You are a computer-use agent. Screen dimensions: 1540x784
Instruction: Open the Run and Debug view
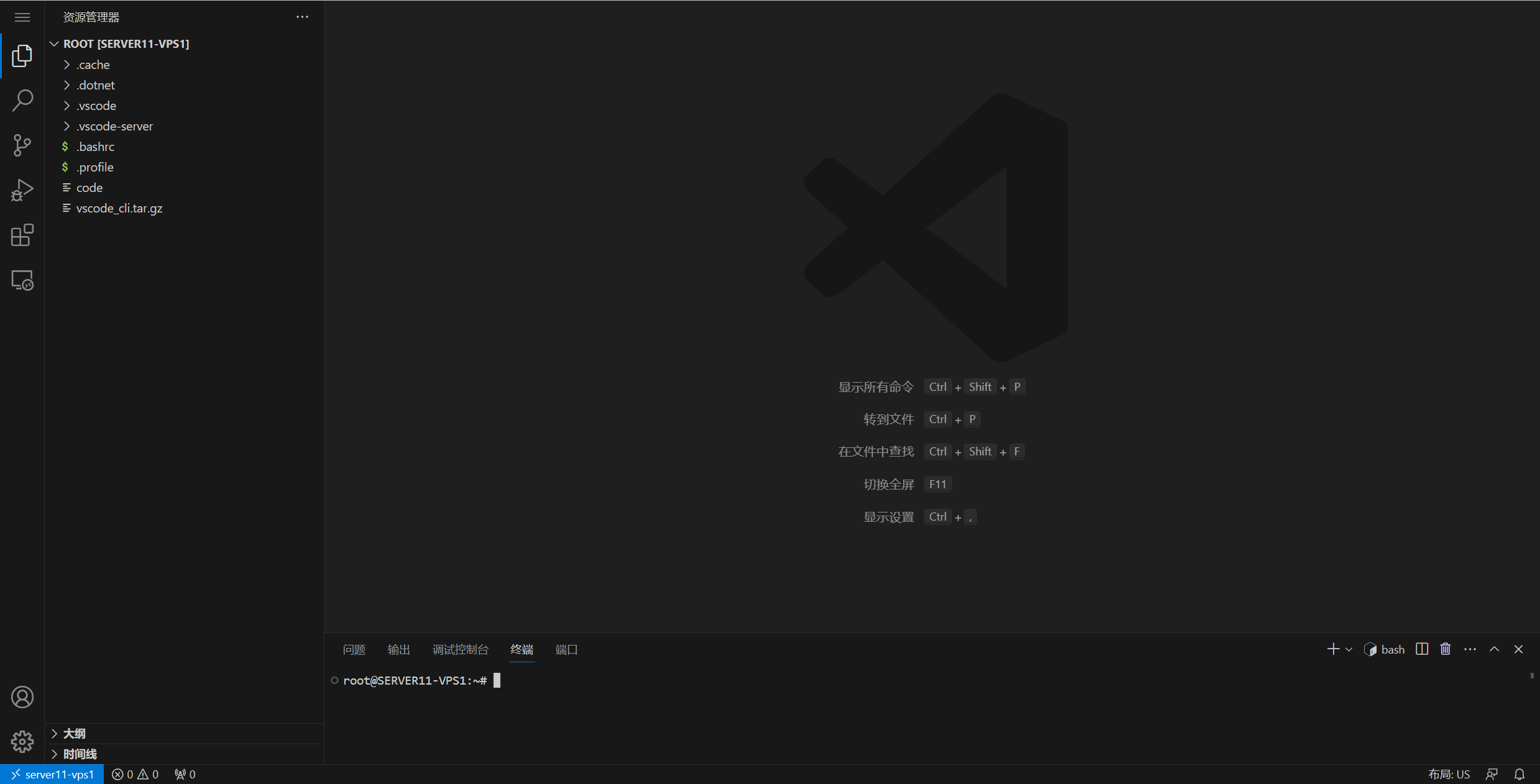(22, 190)
